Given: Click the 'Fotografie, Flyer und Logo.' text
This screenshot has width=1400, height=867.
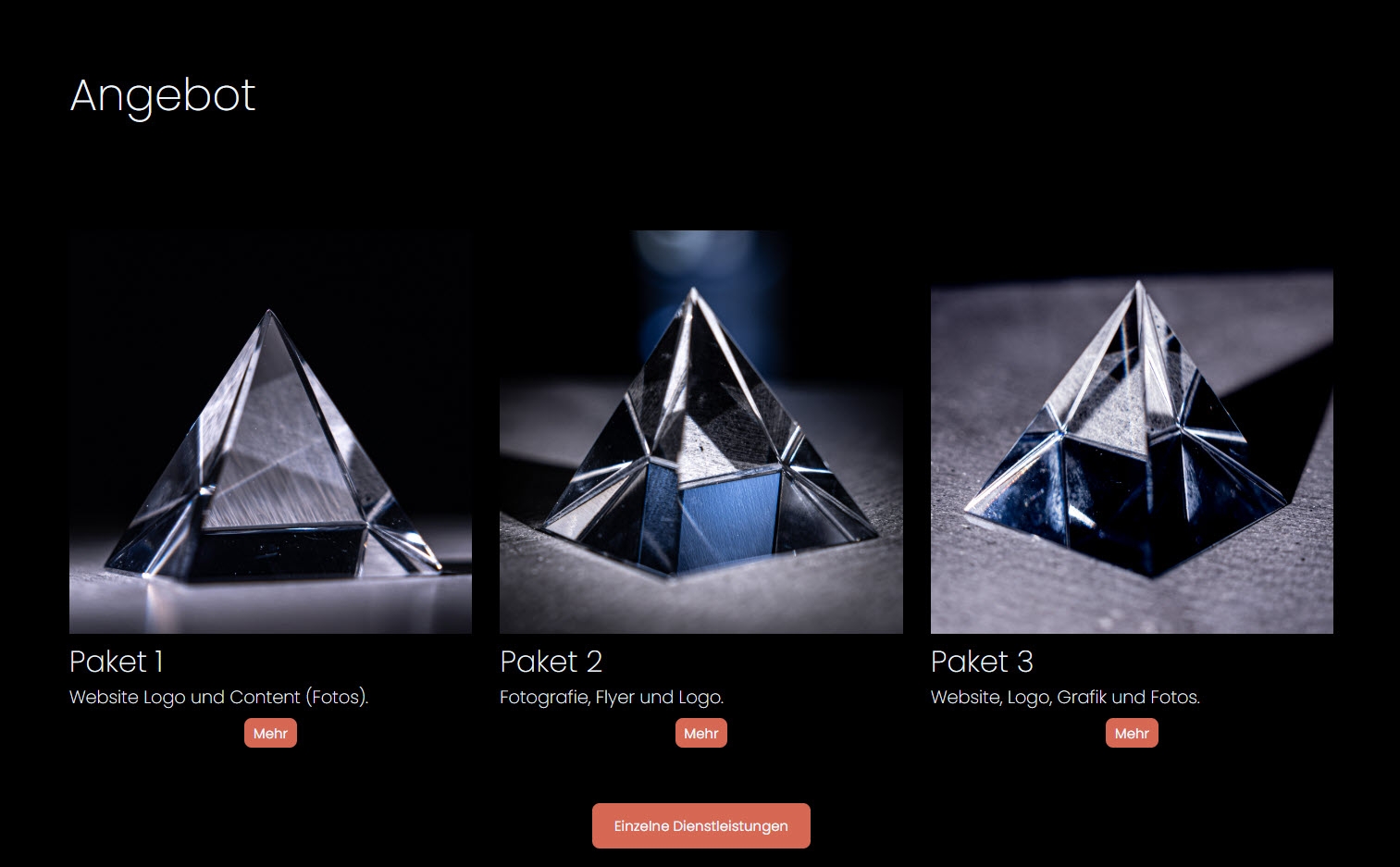Looking at the screenshot, I should click(612, 697).
